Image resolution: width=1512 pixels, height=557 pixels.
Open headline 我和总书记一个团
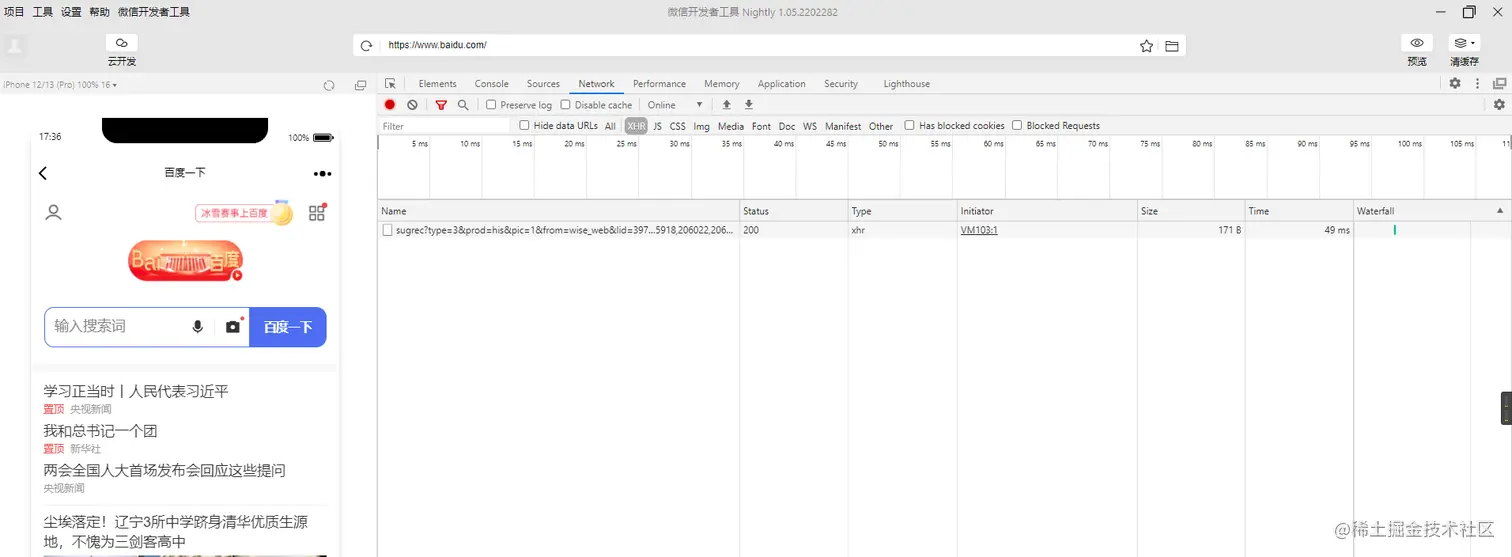100,431
